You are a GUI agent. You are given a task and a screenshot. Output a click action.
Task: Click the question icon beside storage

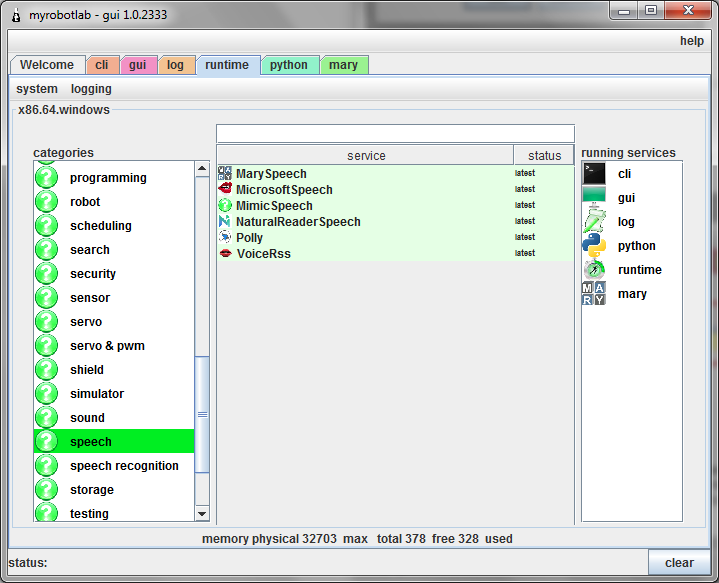(x=47, y=489)
